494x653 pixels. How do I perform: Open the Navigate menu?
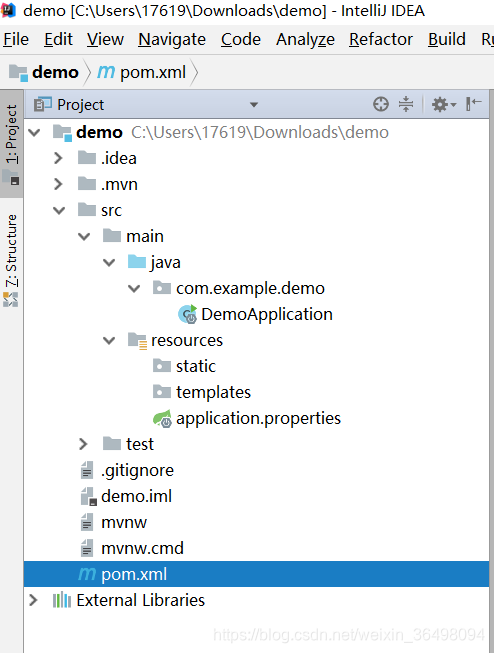pos(172,40)
